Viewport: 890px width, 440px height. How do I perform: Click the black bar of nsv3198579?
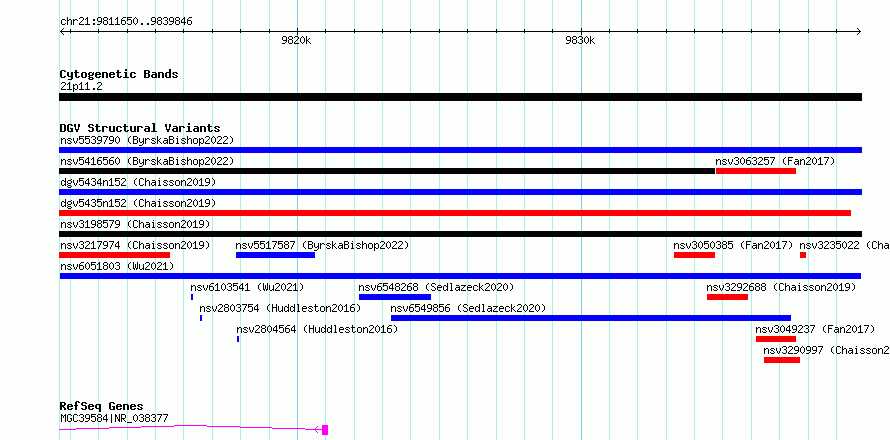point(460,234)
